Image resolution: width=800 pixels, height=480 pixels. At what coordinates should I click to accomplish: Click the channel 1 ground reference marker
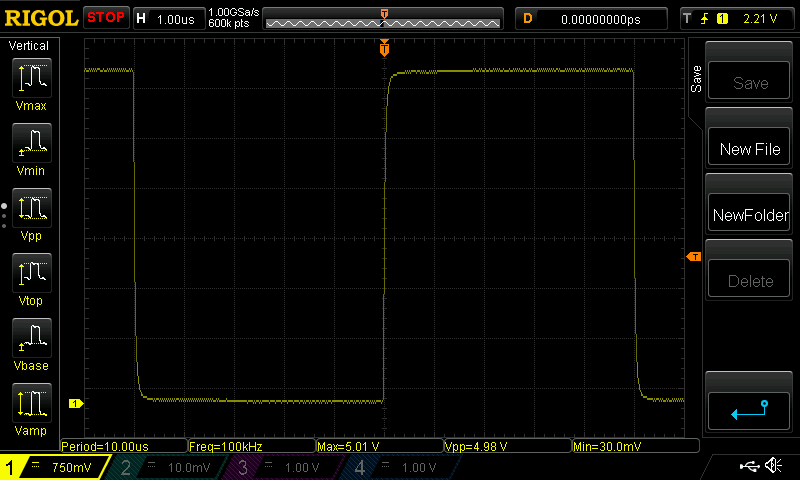pyautogui.click(x=76, y=403)
